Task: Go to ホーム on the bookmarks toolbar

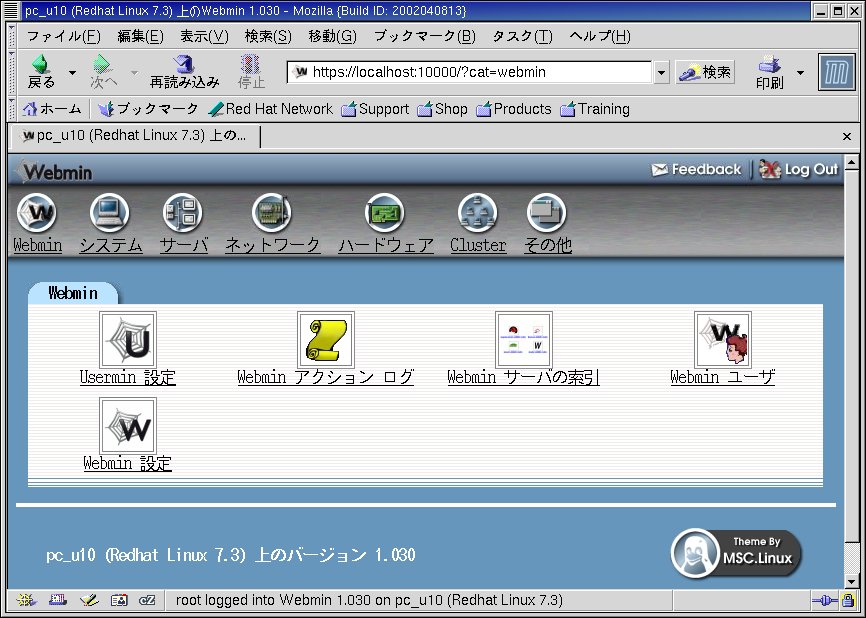Action: click(52, 109)
